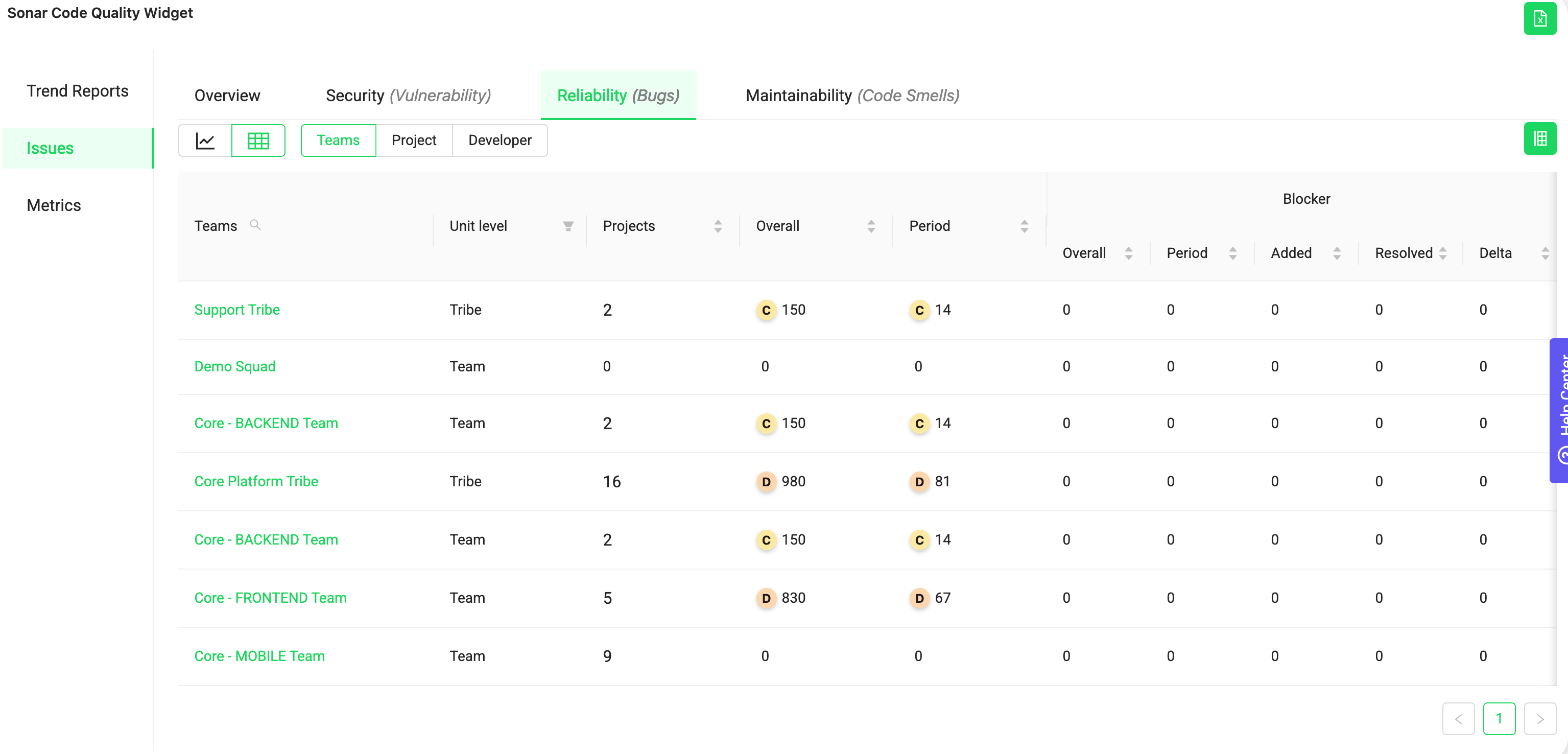Viewport: 1568px width, 754px height.
Task: Open the Maintainability (Code Smells) tab
Action: pyautogui.click(x=851, y=96)
